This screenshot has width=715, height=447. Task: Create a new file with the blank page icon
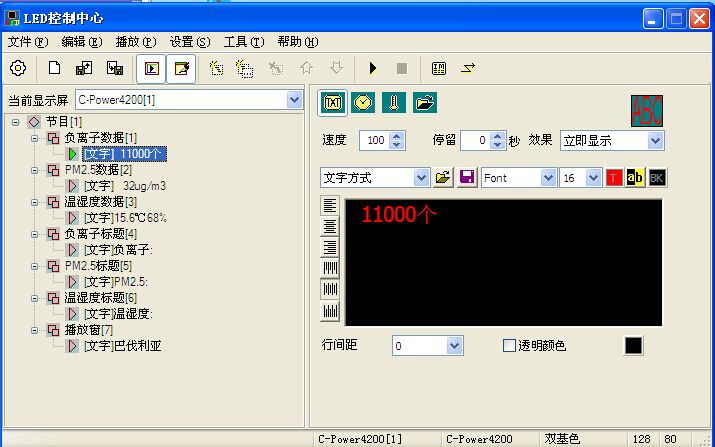54,68
